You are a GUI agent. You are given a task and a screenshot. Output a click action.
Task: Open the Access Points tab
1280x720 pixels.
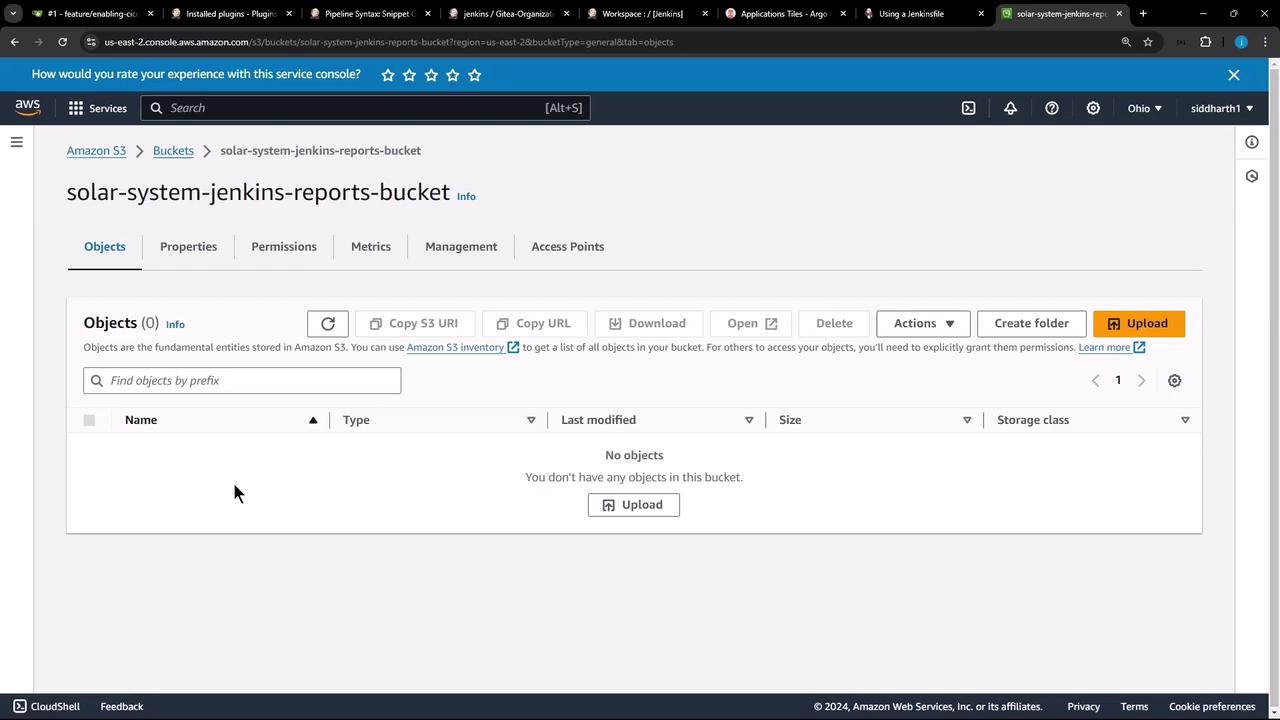tap(568, 247)
